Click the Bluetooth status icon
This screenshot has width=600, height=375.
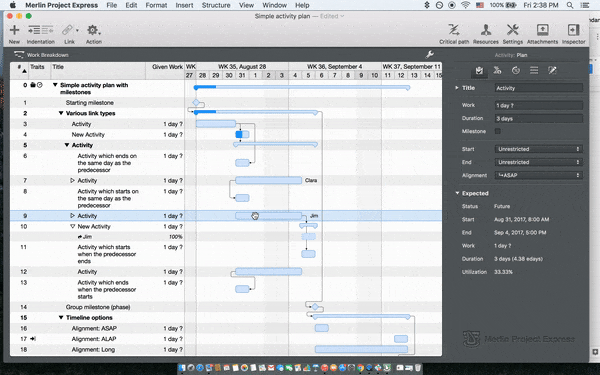427,5
